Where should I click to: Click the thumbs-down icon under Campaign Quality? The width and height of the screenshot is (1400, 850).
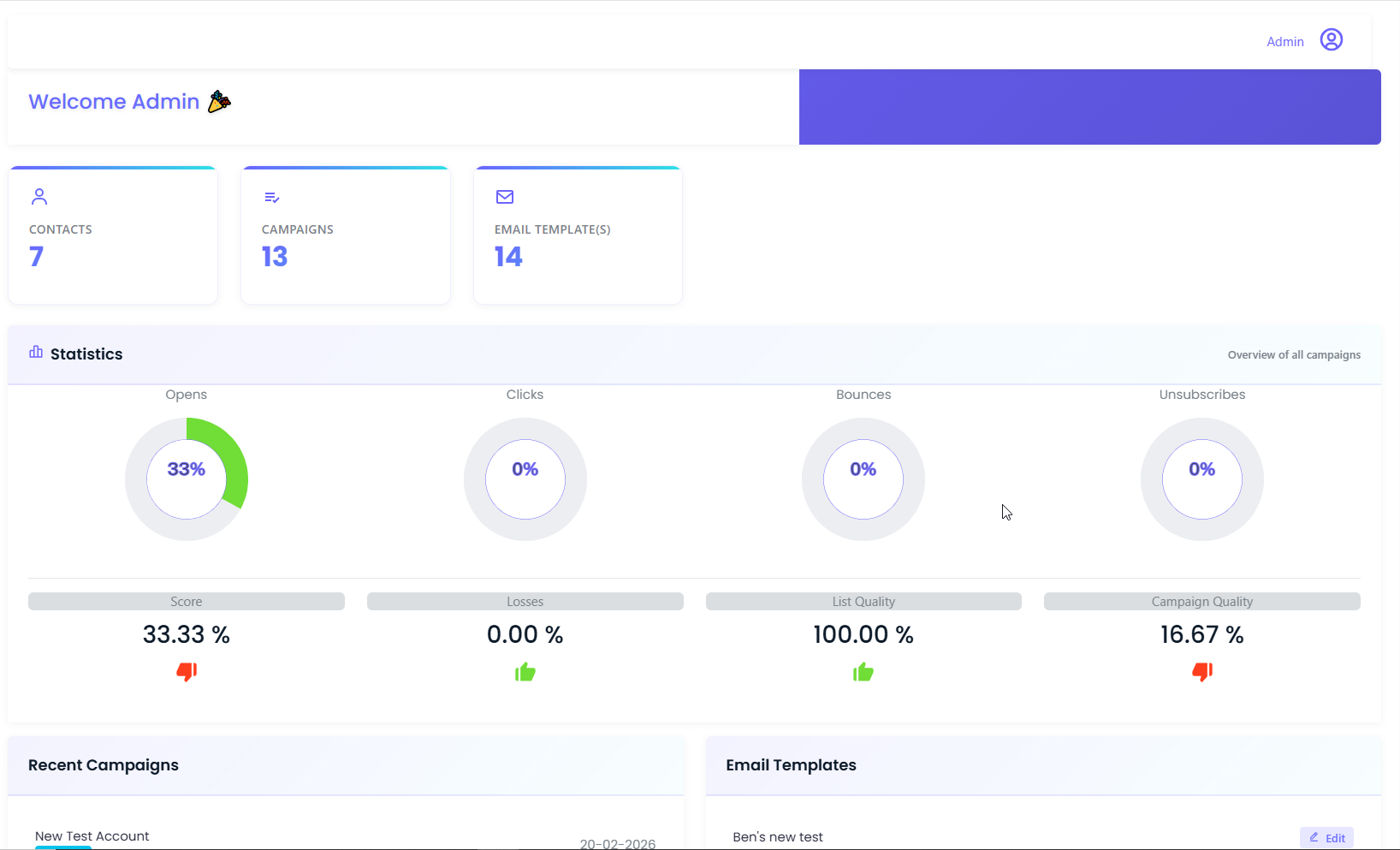[x=1202, y=673]
